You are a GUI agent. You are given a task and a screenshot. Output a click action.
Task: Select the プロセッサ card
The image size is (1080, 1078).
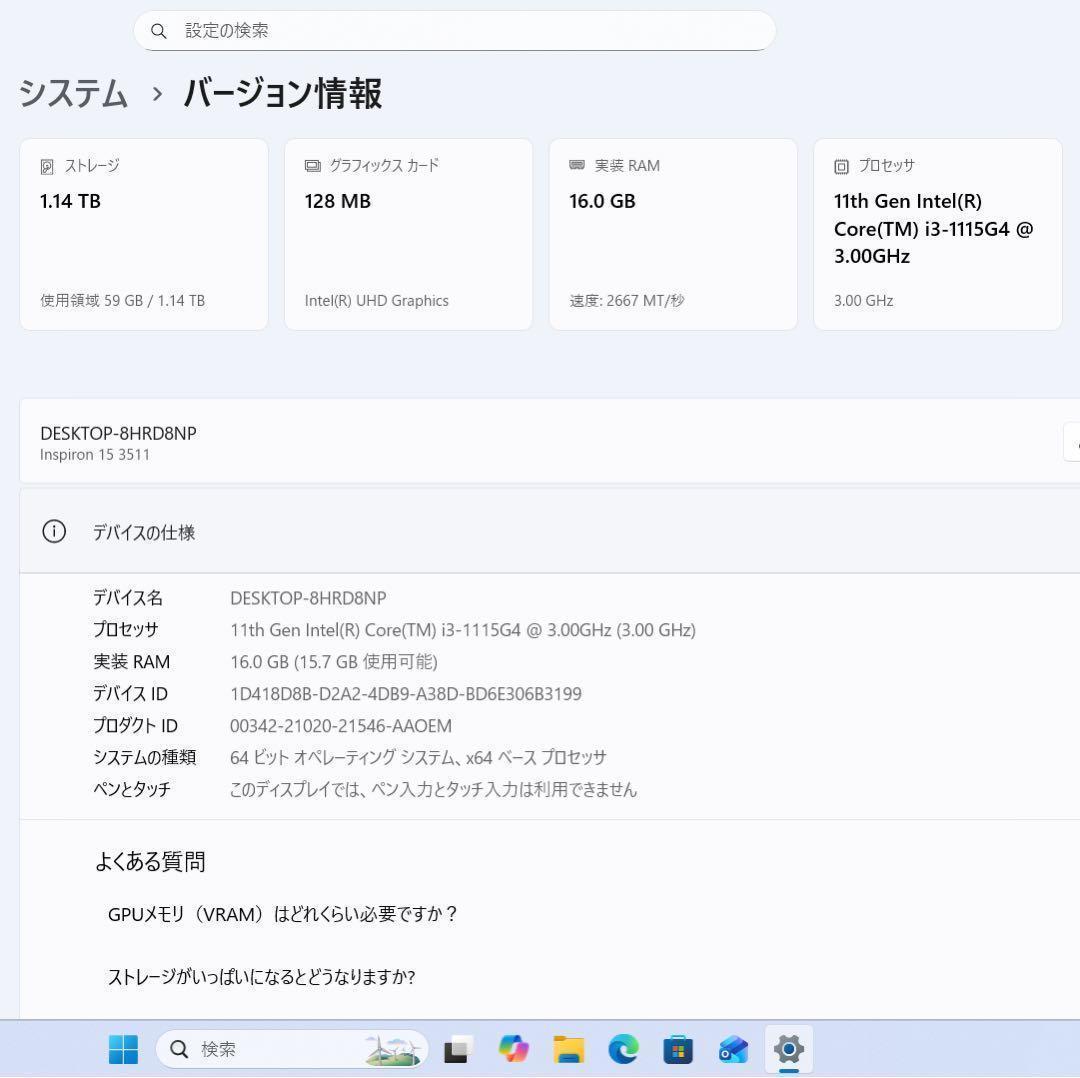(x=937, y=232)
